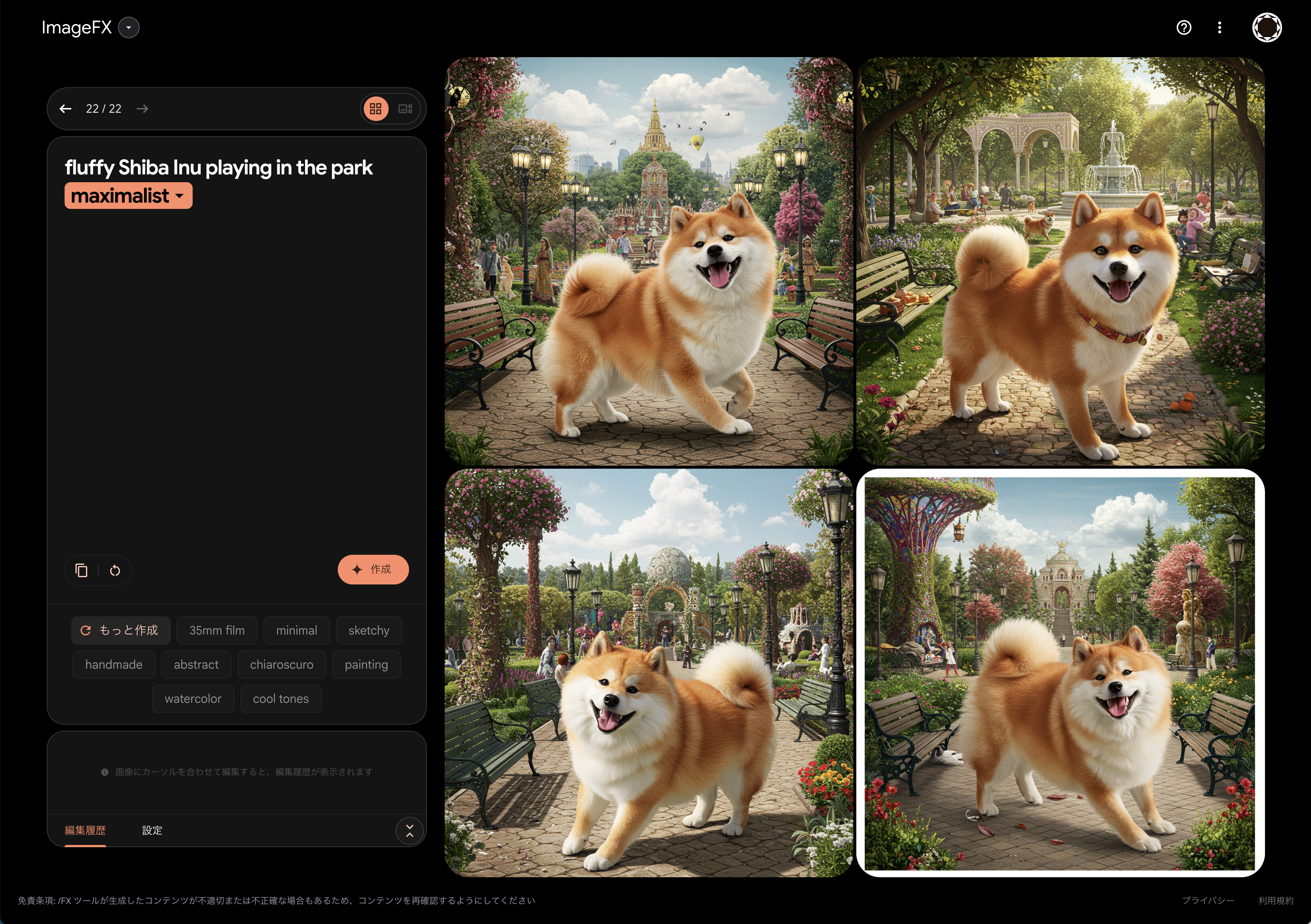1311x924 pixels.
Task: Select the top-left Shiba Inu image
Action: [x=648, y=261]
